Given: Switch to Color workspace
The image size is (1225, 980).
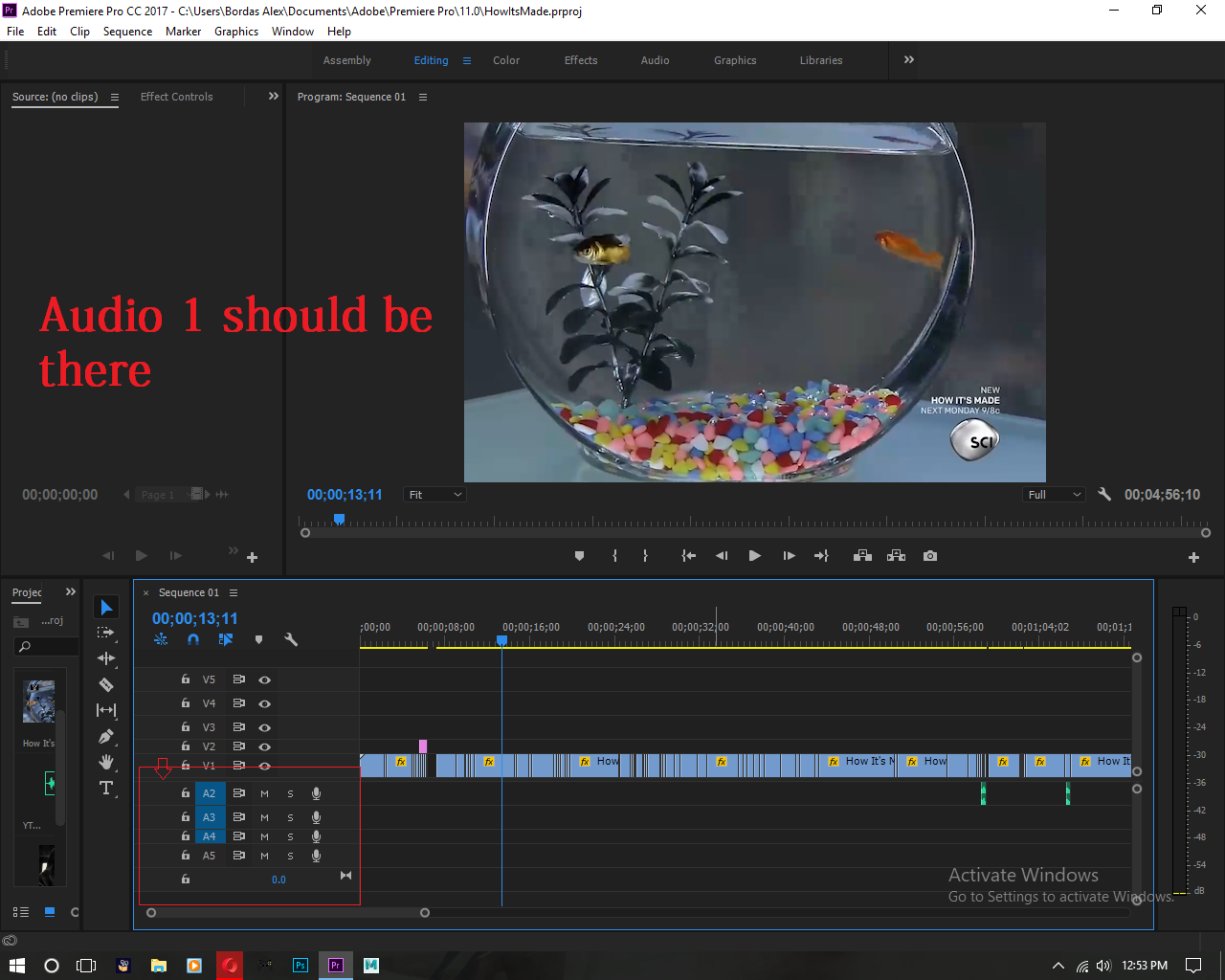Looking at the screenshot, I should tap(506, 60).
